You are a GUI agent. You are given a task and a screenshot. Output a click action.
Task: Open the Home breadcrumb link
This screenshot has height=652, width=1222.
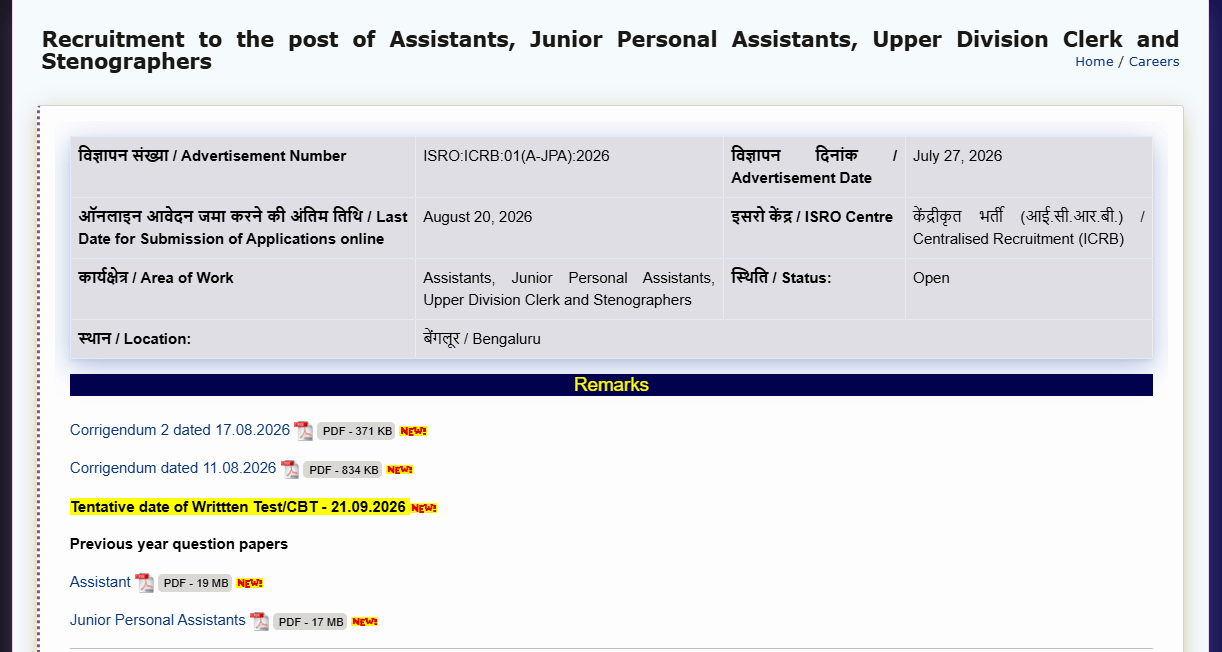click(x=1094, y=61)
